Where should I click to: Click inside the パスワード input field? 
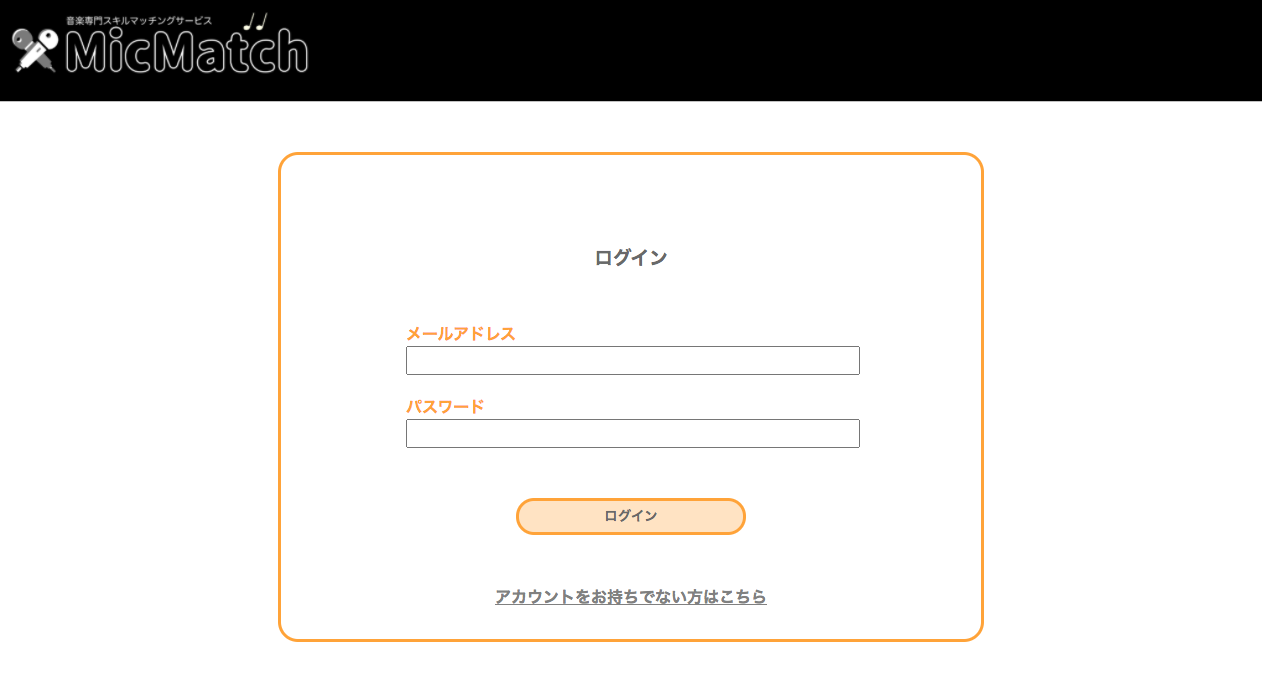click(x=632, y=433)
